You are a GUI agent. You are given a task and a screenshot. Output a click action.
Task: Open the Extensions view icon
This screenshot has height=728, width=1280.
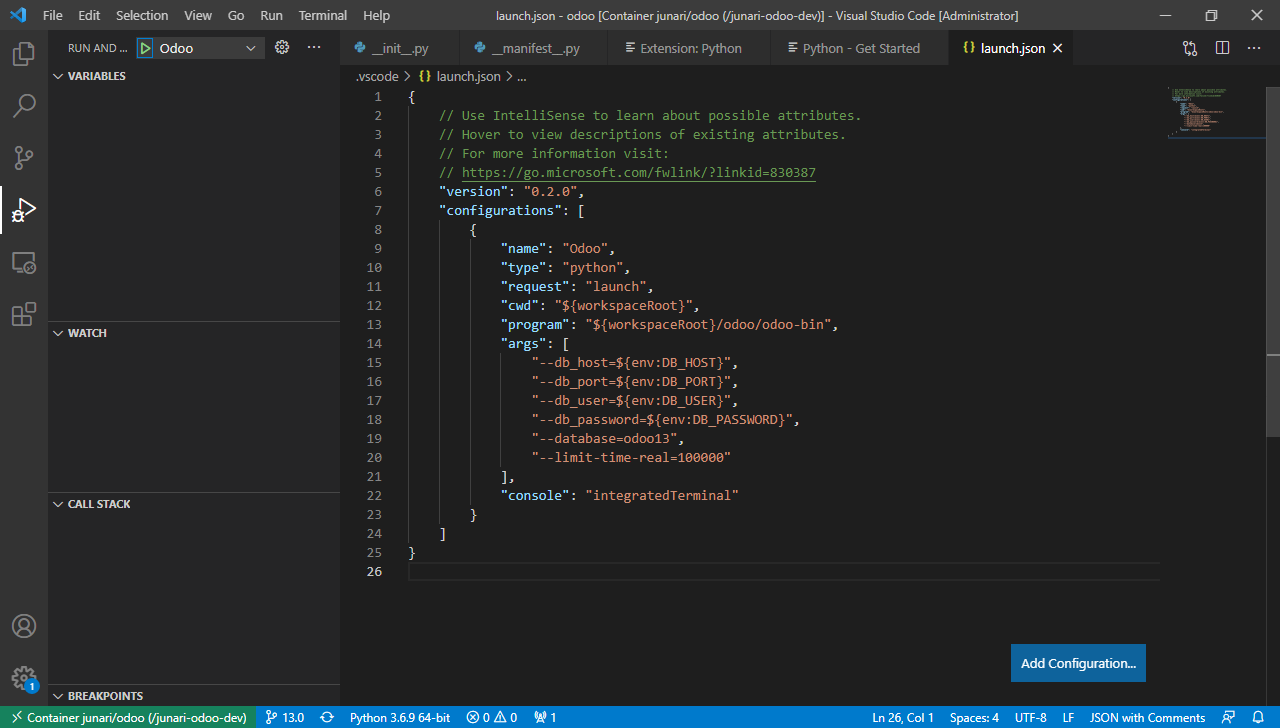(x=23, y=314)
